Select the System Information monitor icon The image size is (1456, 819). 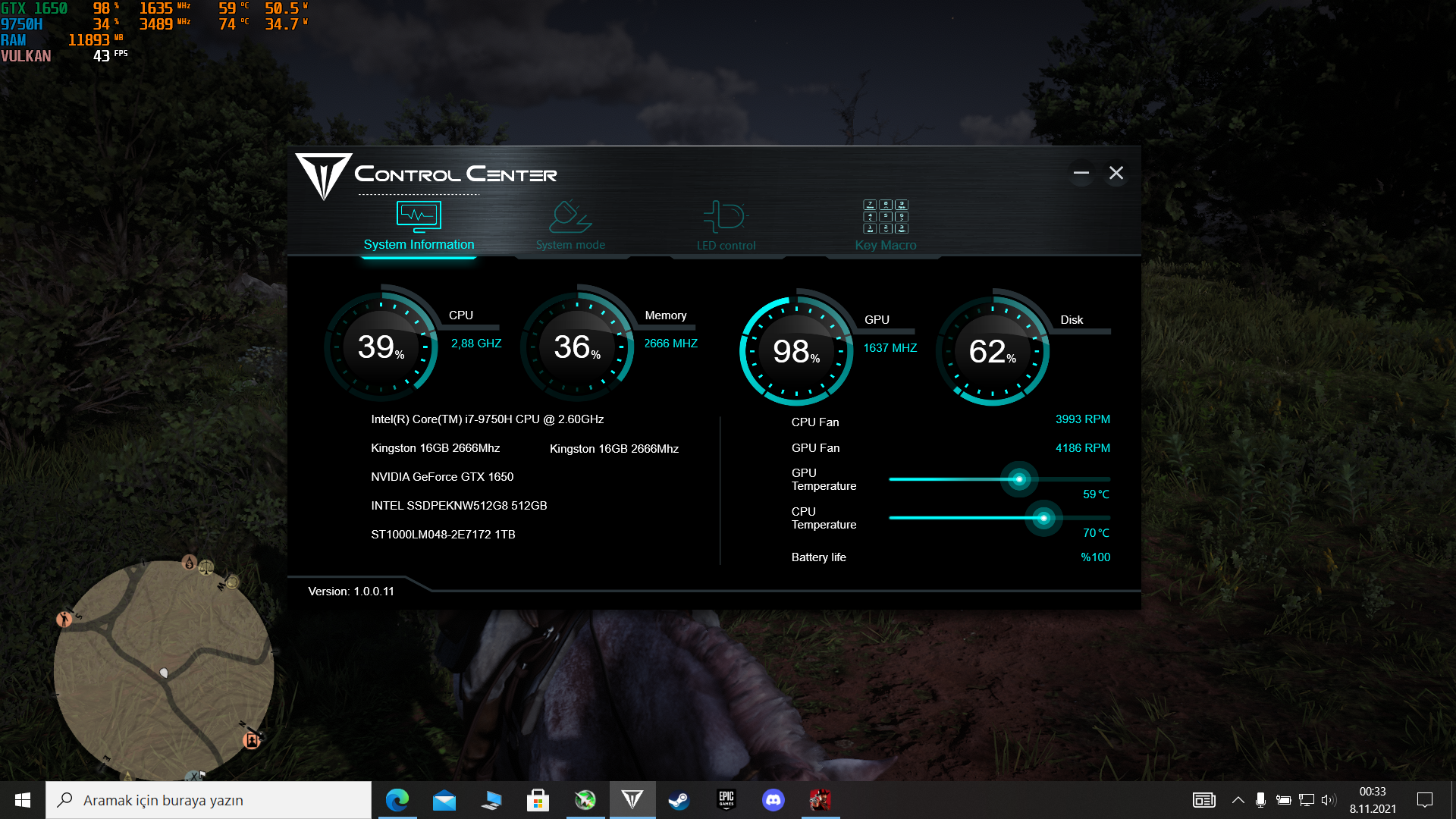pyautogui.click(x=419, y=216)
